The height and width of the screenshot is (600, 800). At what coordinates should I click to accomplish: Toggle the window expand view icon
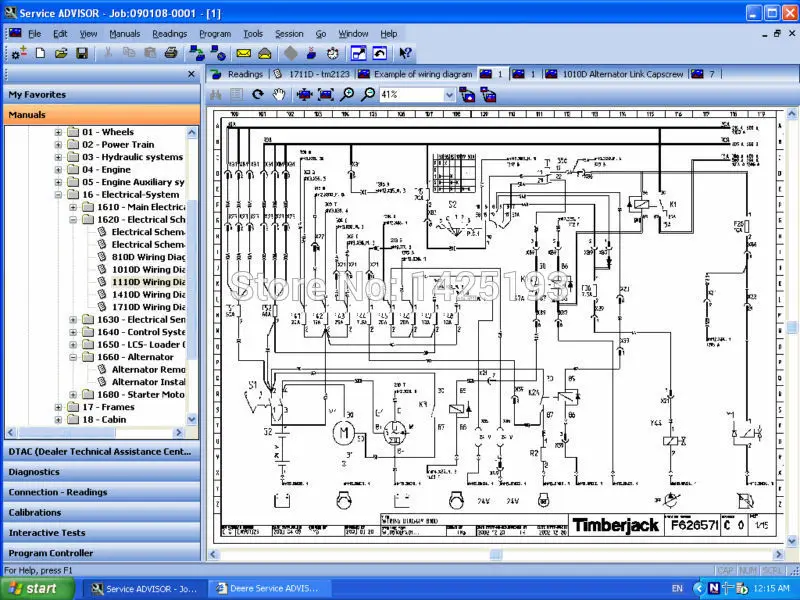[x=358, y=53]
